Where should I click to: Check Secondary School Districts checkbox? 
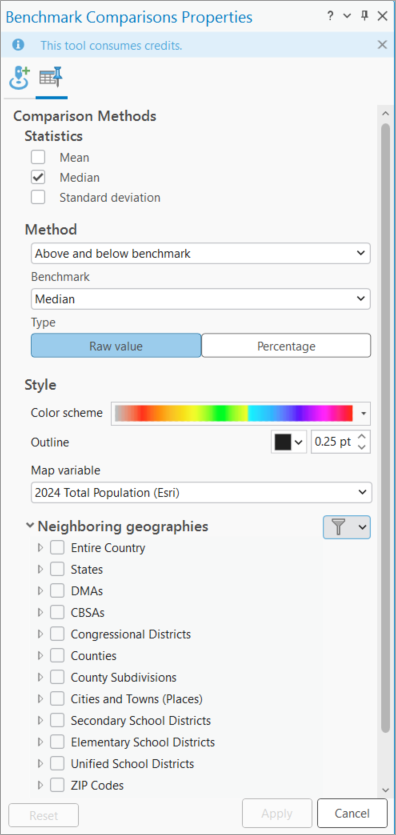[57, 721]
